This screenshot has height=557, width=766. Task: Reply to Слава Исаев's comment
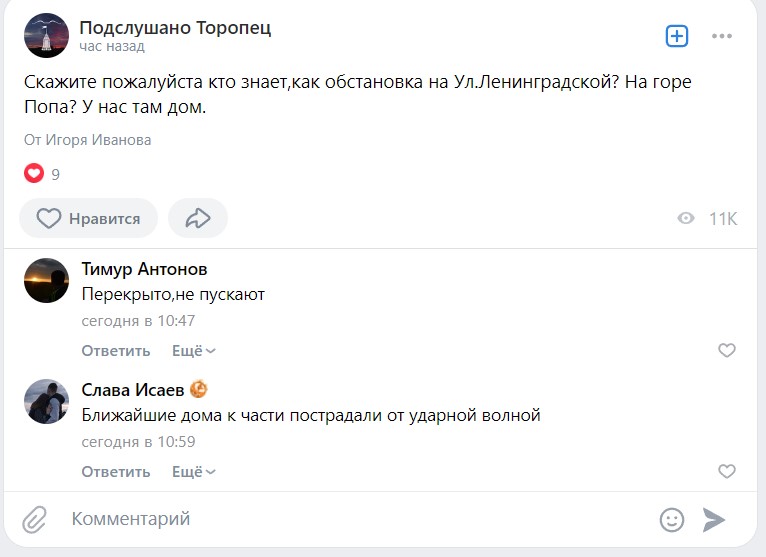(115, 471)
